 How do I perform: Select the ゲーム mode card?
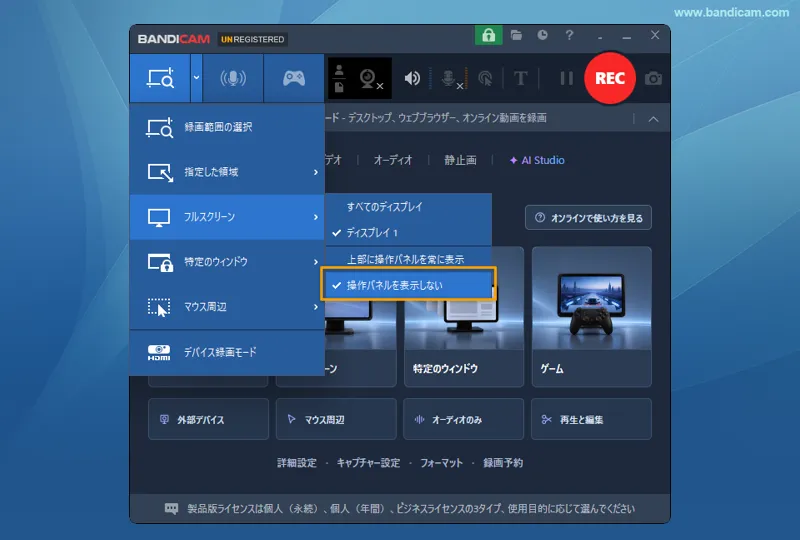click(x=591, y=316)
